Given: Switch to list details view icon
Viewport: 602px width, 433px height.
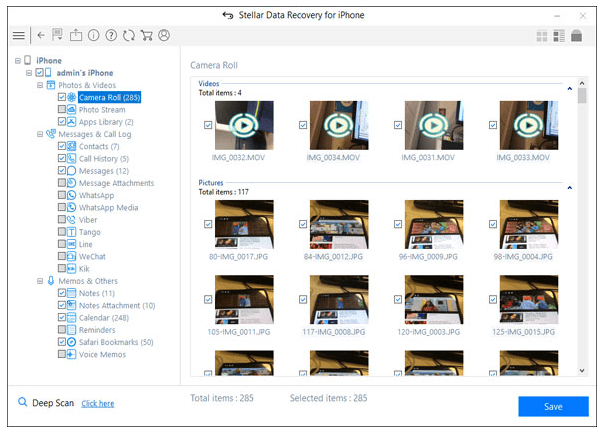Looking at the screenshot, I should (559, 36).
